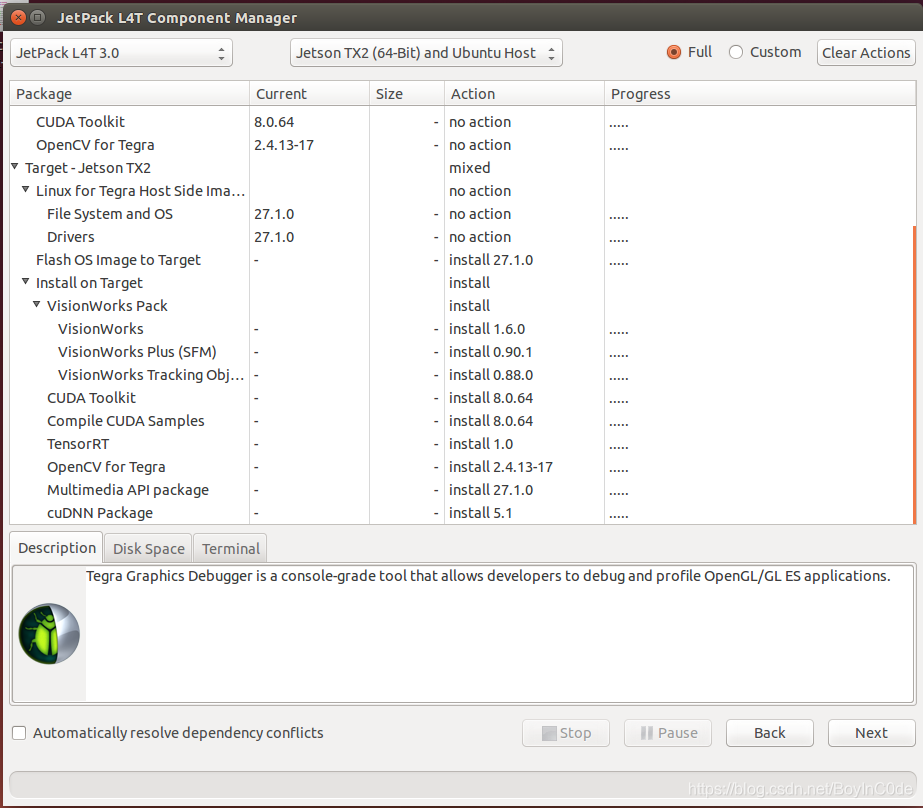This screenshot has height=808, width=923.
Task: Collapse the Install on Target node
Action: click(25, 282)
